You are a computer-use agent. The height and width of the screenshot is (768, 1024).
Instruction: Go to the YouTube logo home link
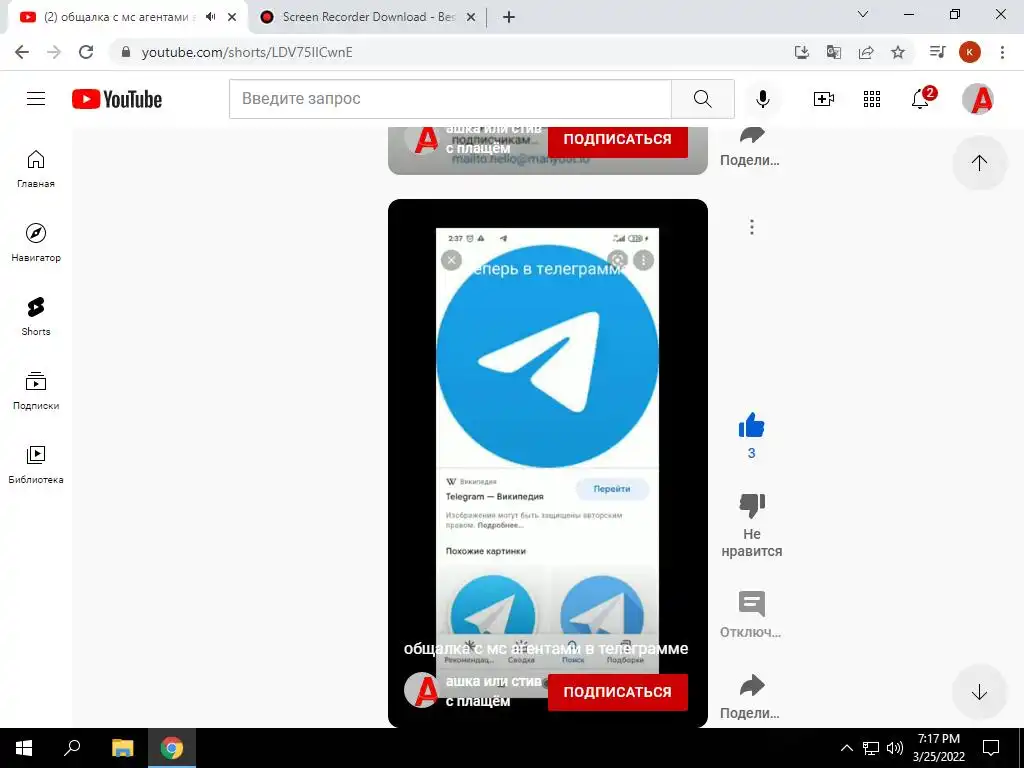point(117,99)
